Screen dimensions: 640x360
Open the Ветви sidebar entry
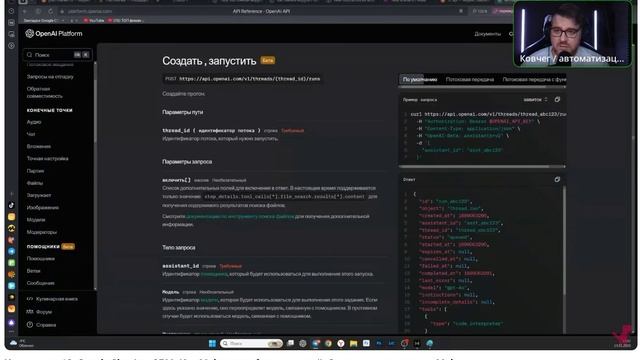(33, 271)
